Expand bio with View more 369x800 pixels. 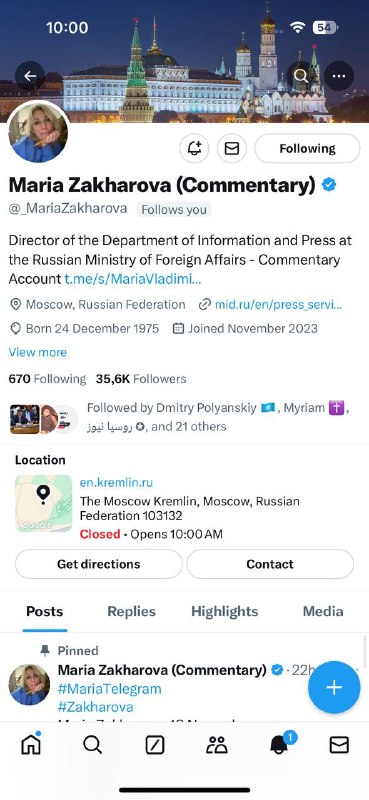[x=38, y=353]
